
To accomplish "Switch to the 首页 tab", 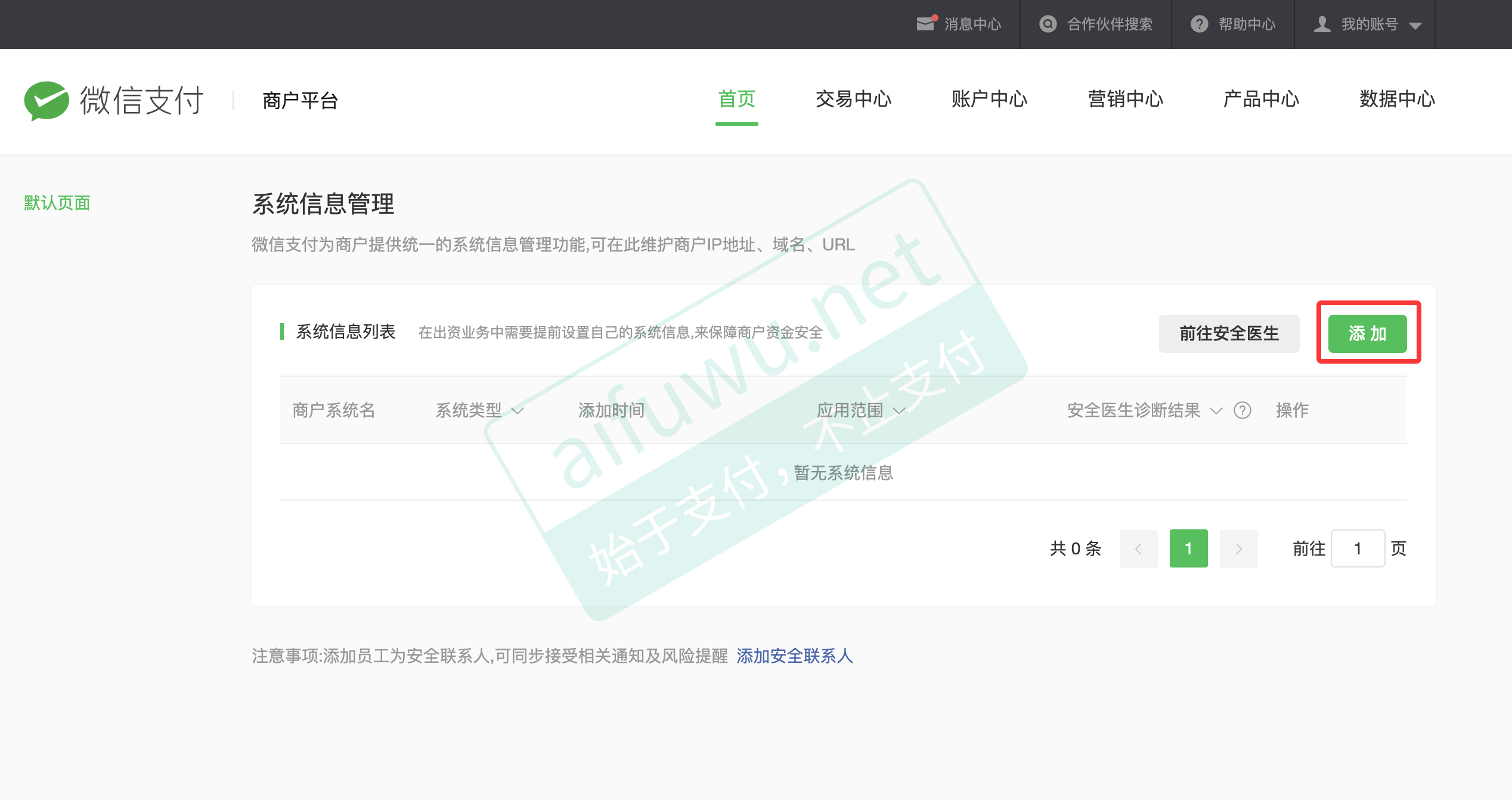I will [x=736, y=99].
